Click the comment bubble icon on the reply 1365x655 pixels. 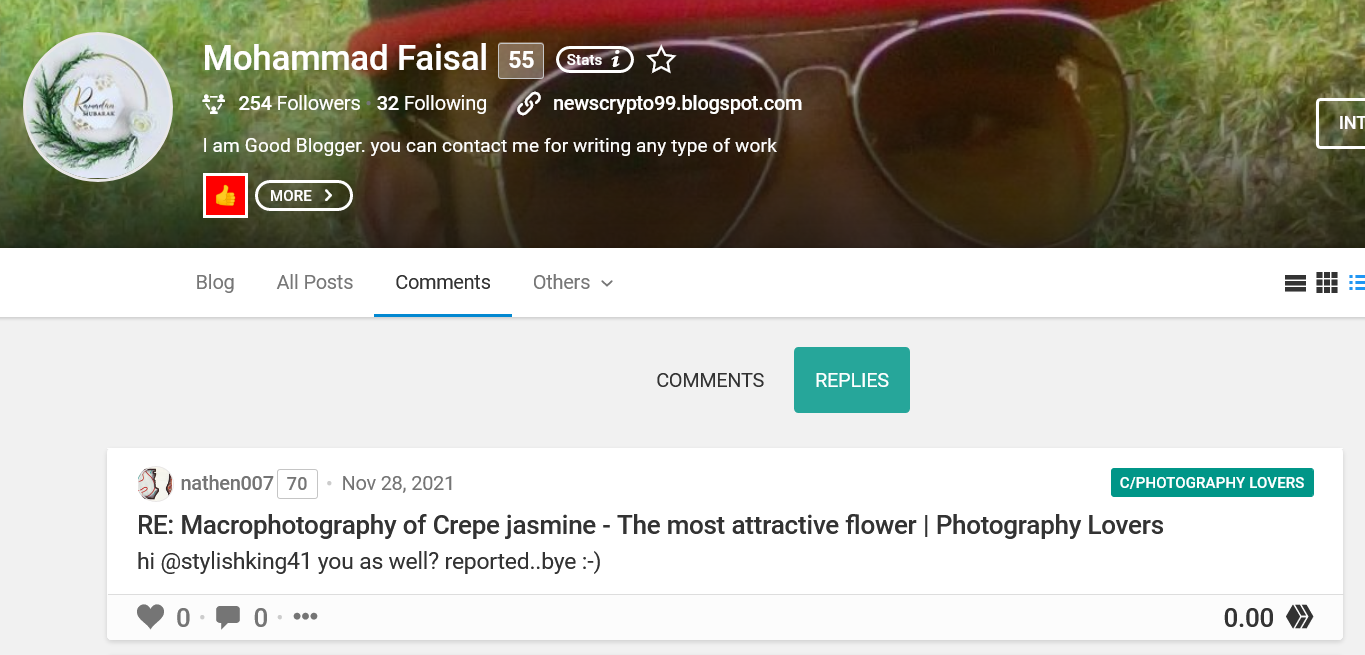(228, 616)
